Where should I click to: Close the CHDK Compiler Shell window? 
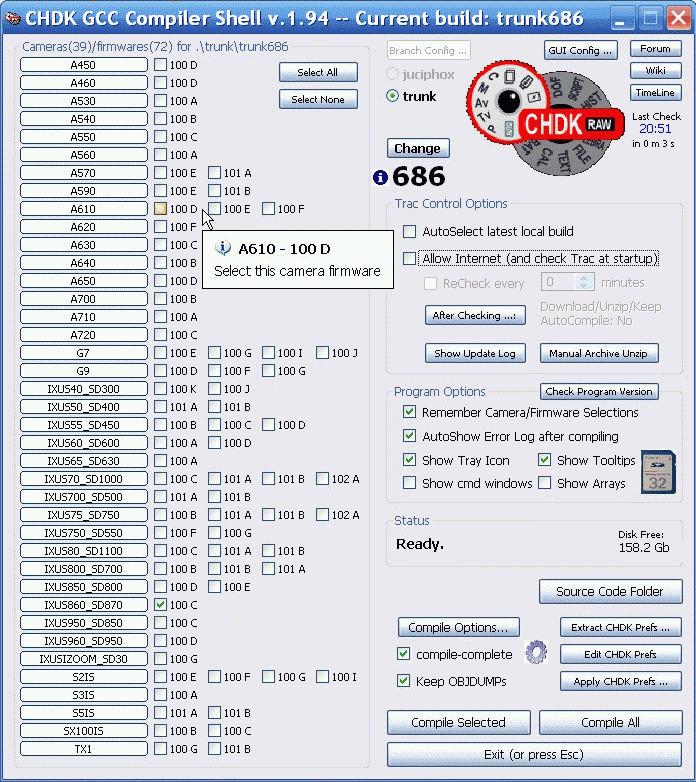click(x=679, y=18)
